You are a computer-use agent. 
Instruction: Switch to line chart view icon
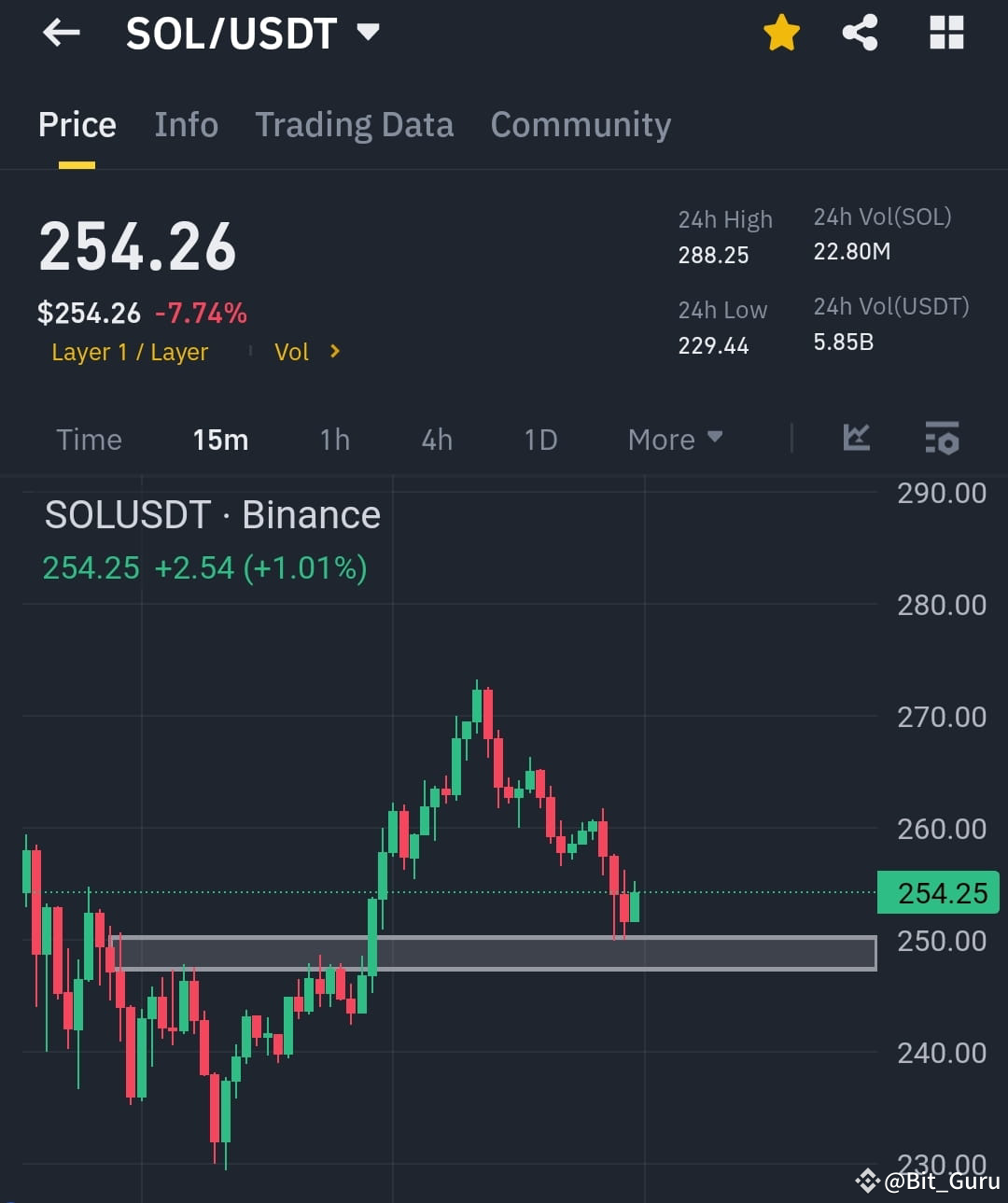click(855, 439)
